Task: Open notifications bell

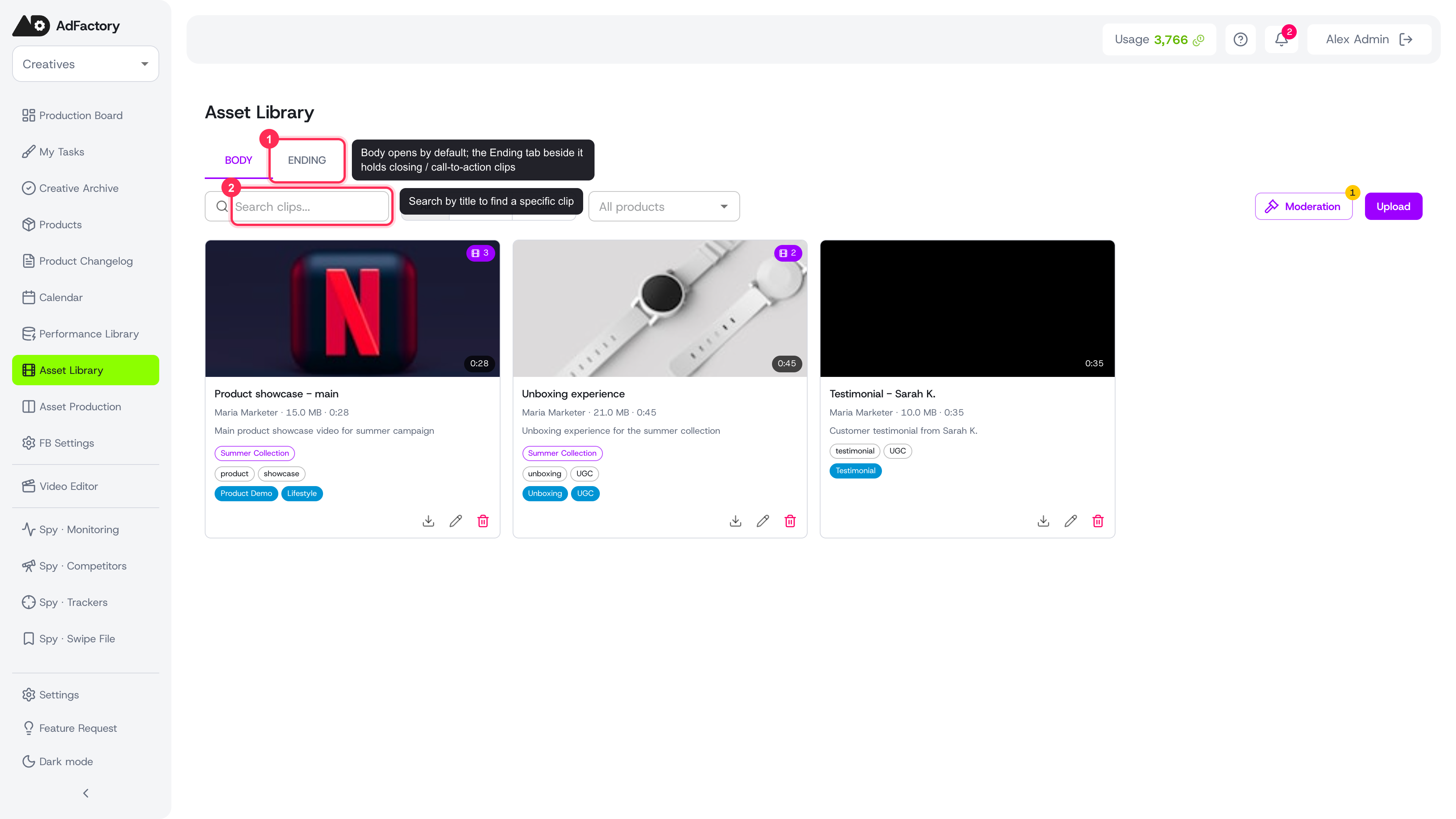Action: 1281,39
